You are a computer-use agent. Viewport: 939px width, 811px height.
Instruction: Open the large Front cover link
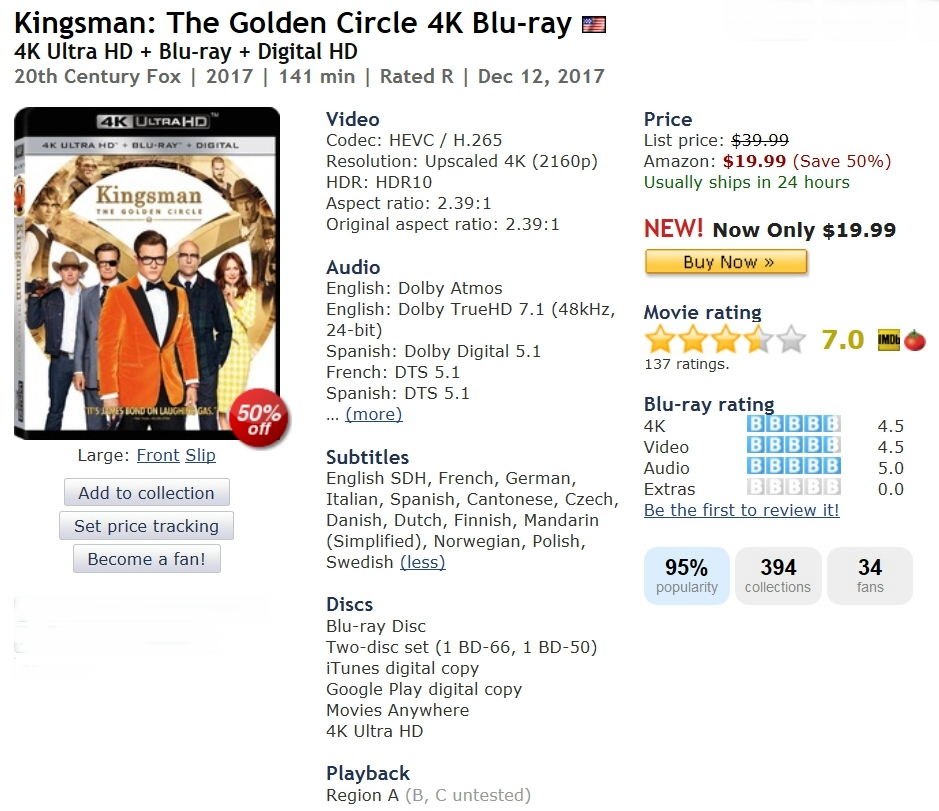tap(158, 455)
